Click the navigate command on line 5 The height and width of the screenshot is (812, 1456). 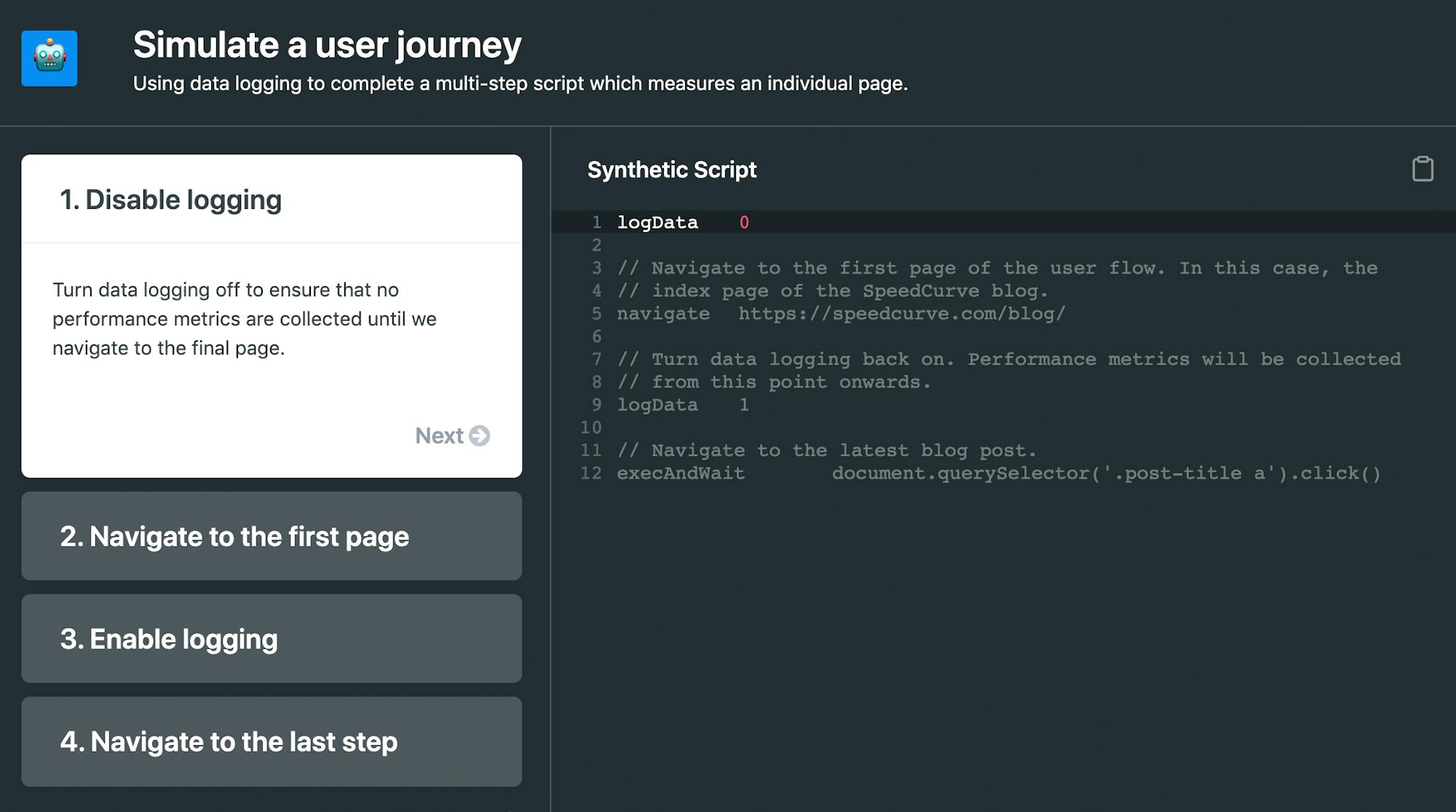pyautogui.click(x=663, y=314)
